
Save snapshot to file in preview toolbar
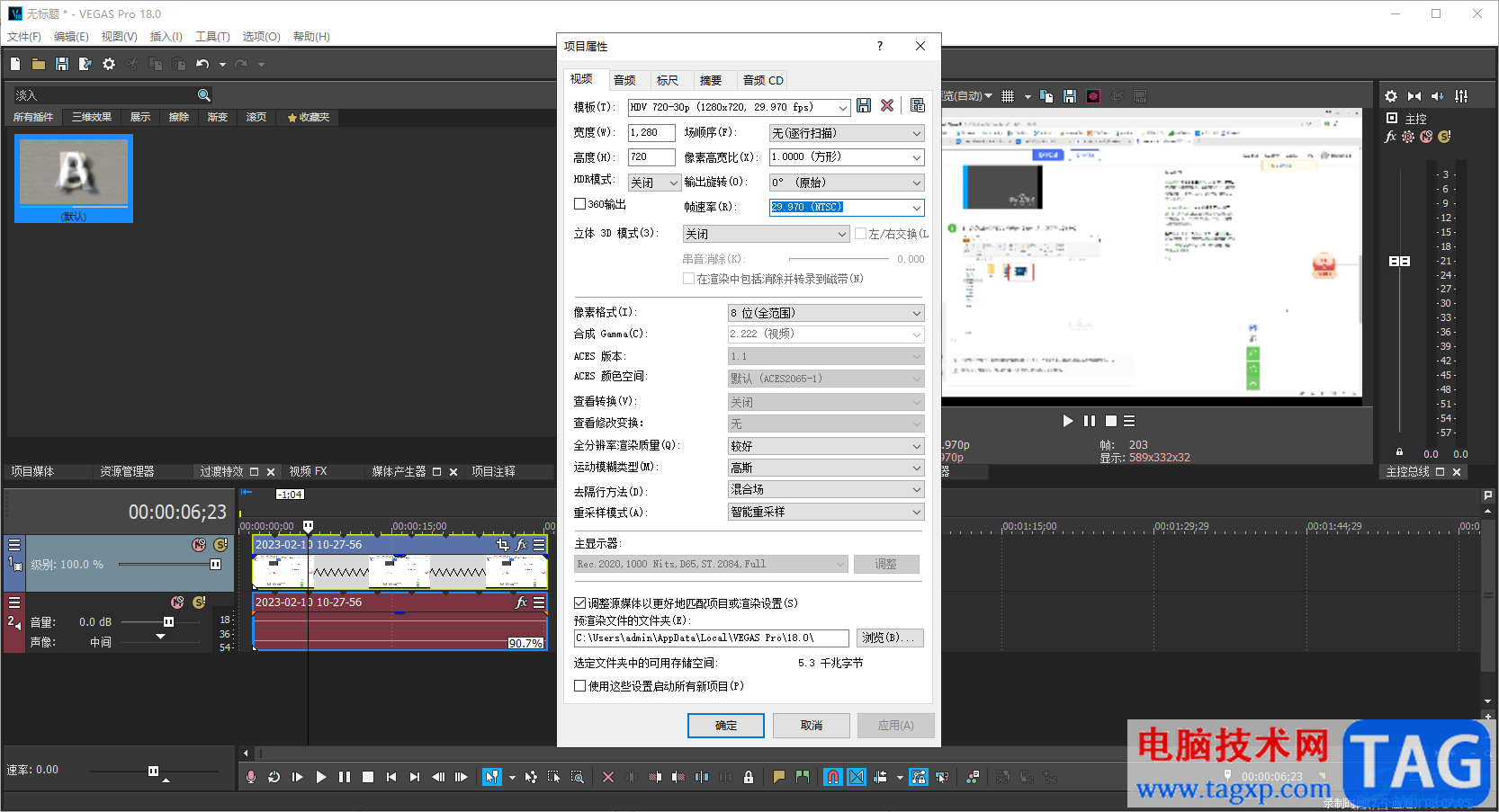tap(1070, 96)
